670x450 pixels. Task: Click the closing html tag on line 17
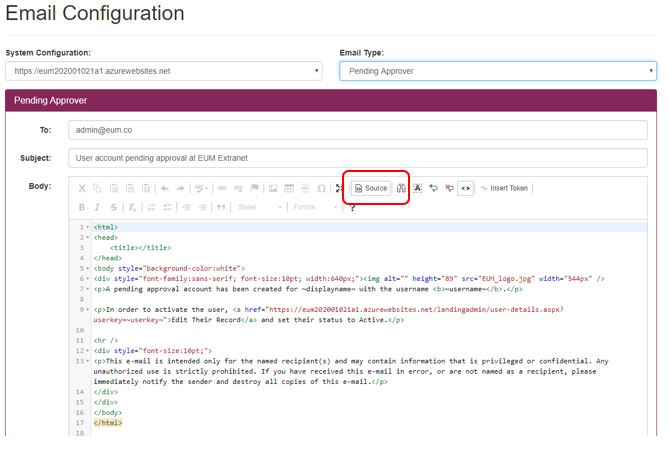click(x=108, y=423)
